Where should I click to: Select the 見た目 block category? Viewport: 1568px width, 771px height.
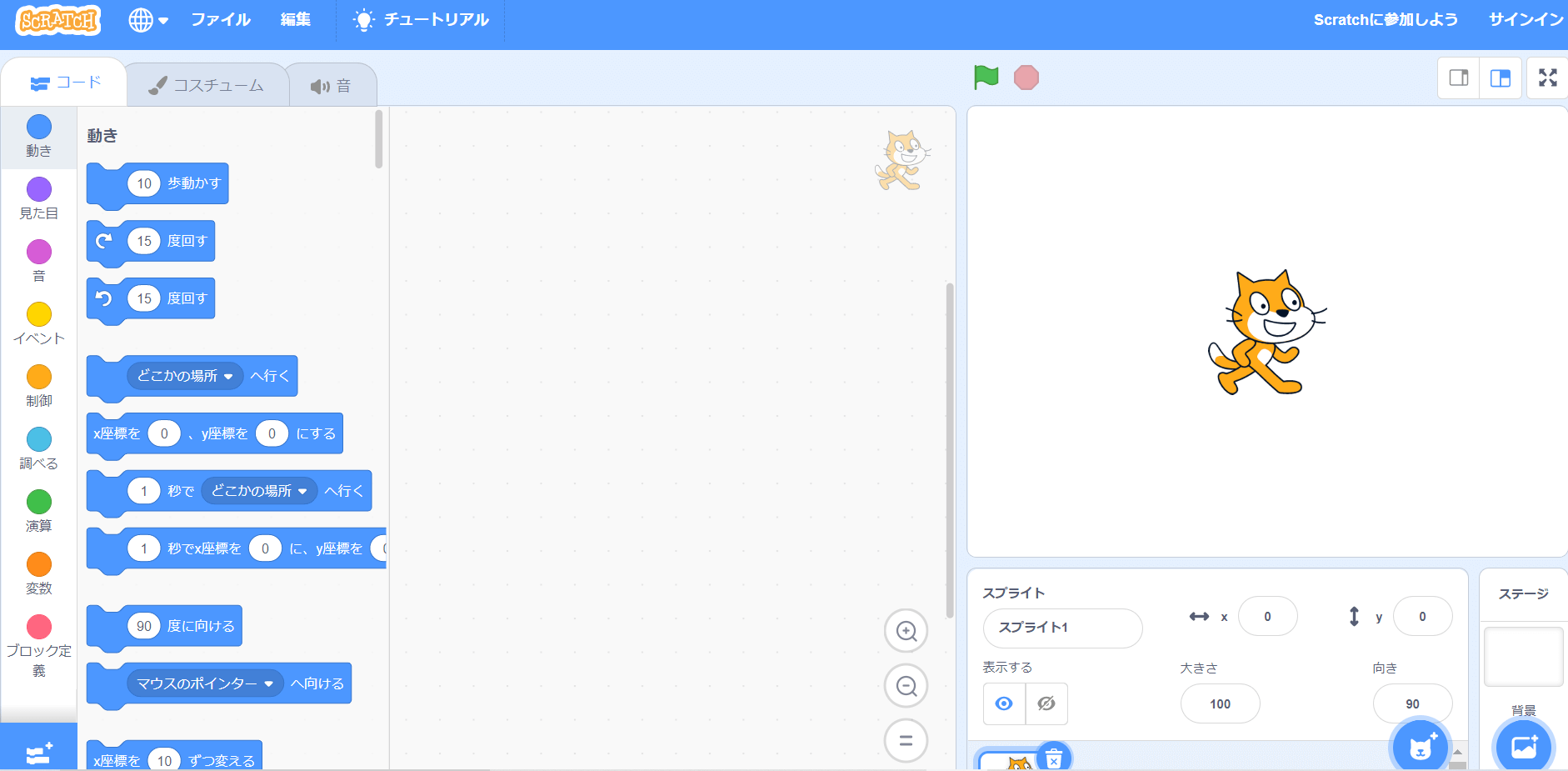tap(39, 199)
